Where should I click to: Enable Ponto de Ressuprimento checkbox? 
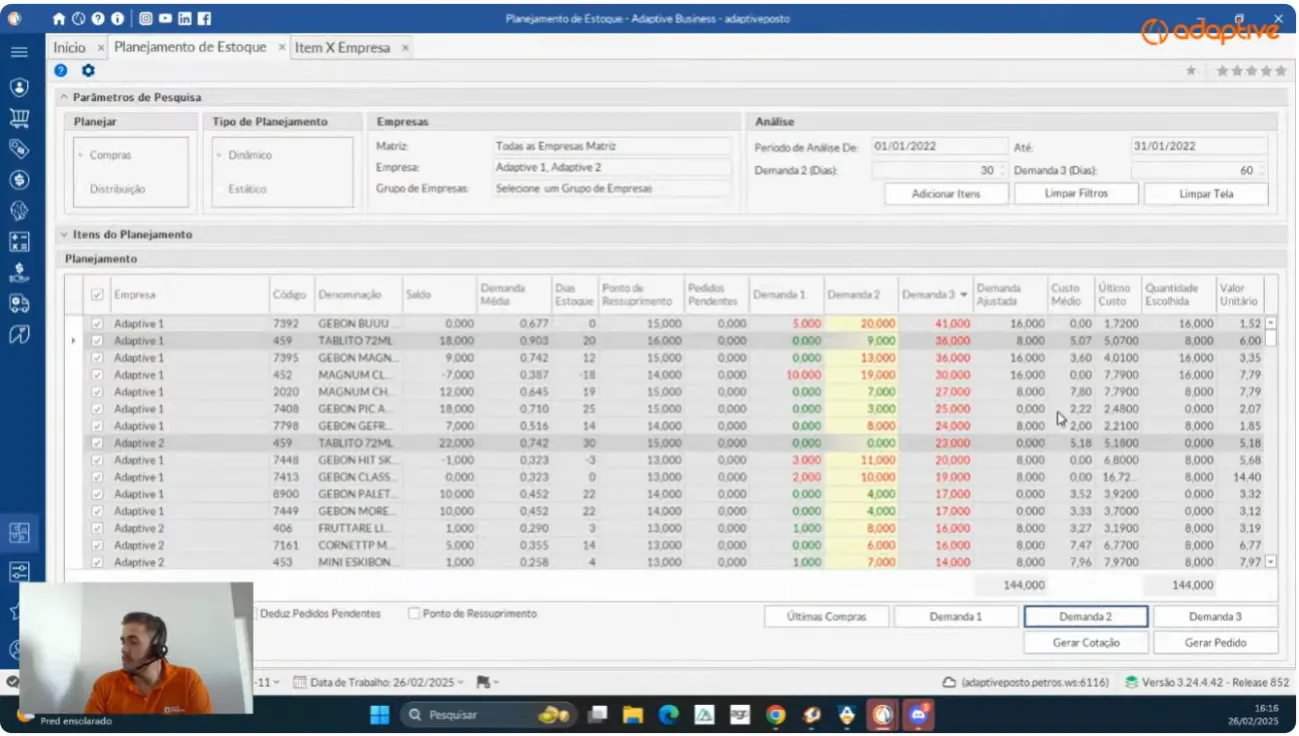click(414, 613)
